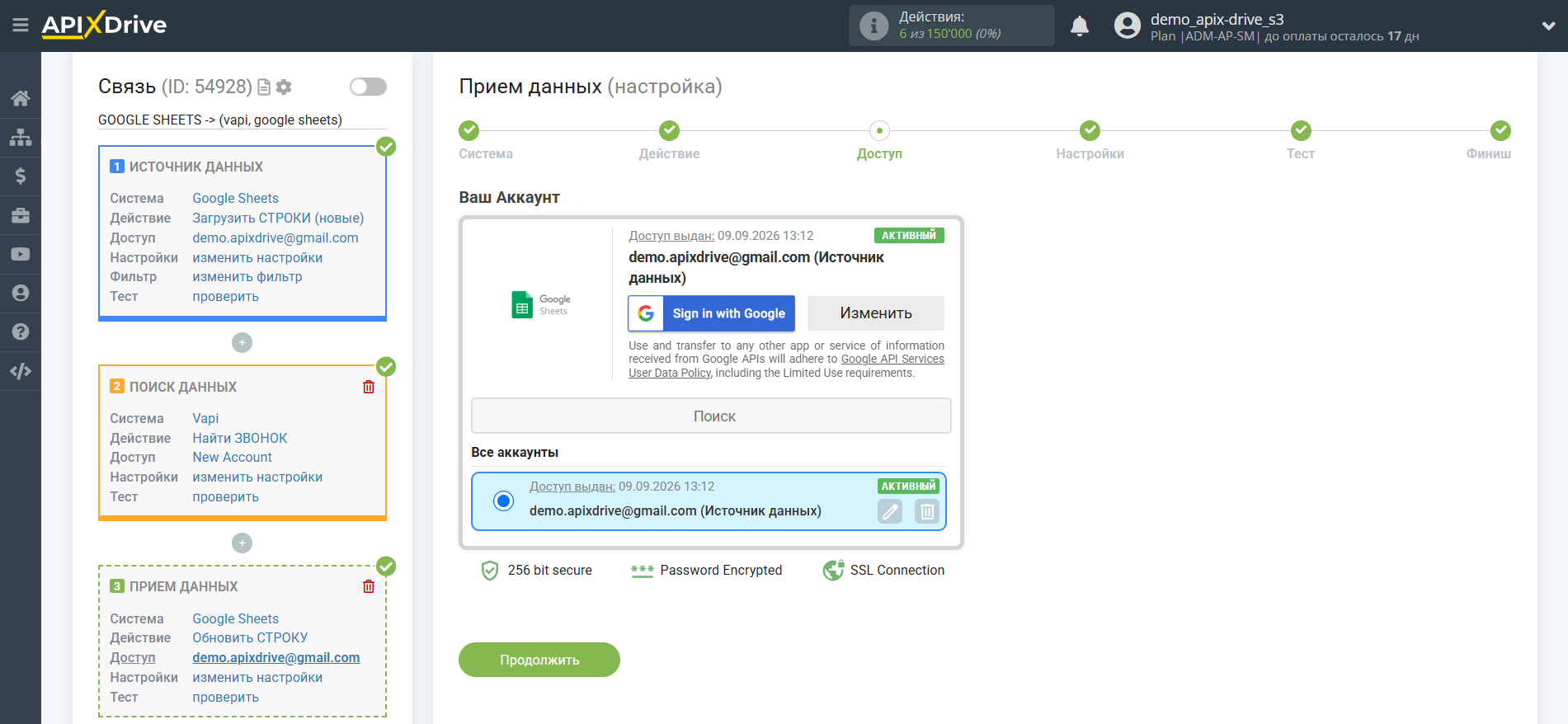Image resolution: width=1568 pixels, height=724 pixels.
Task: Open Найти ЗВОНОК action link
Action: 240,438
